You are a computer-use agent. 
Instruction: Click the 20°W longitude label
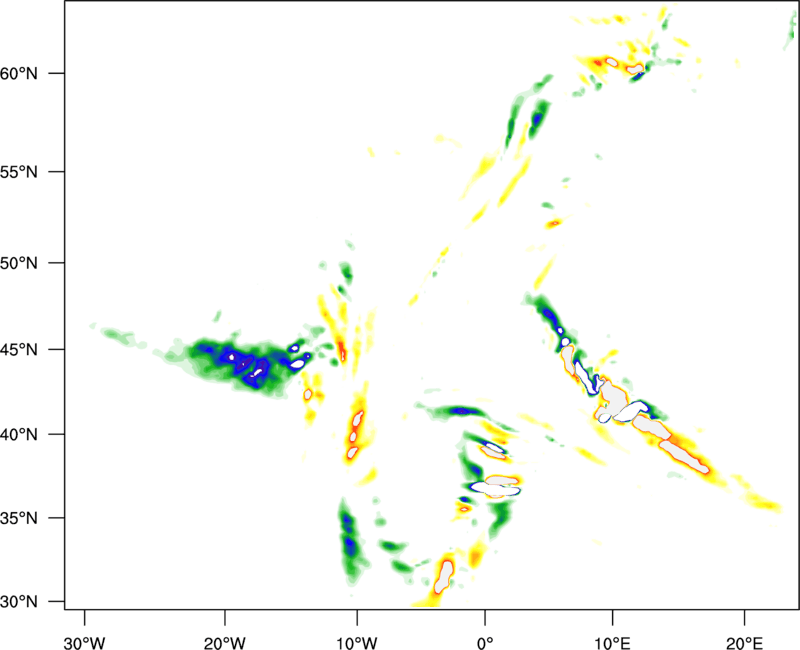point(224,643)
